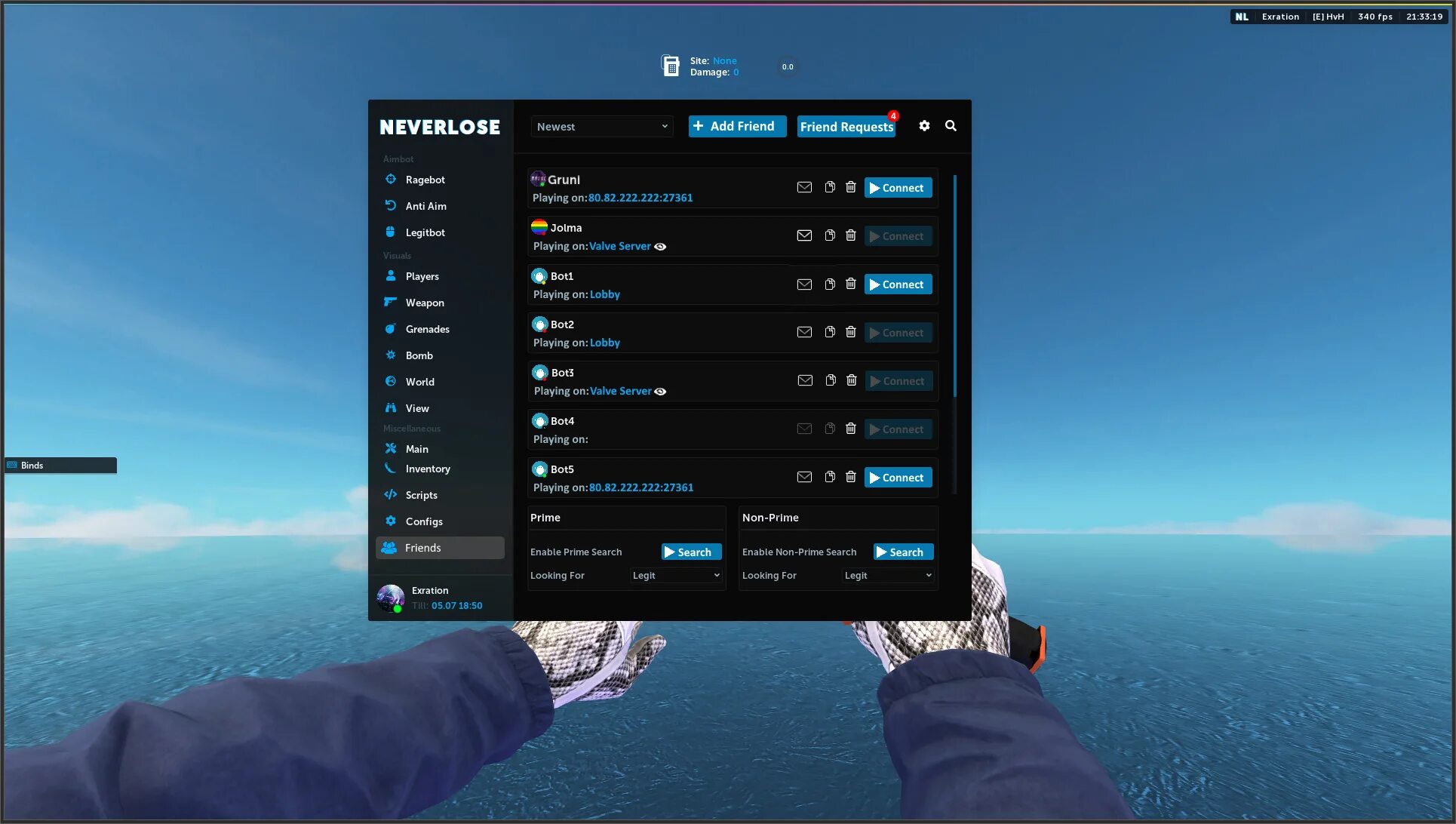This screenshot has height=824, width=1456.
Task: Click the Configs panel icon
Action: (x=391, y=521)
